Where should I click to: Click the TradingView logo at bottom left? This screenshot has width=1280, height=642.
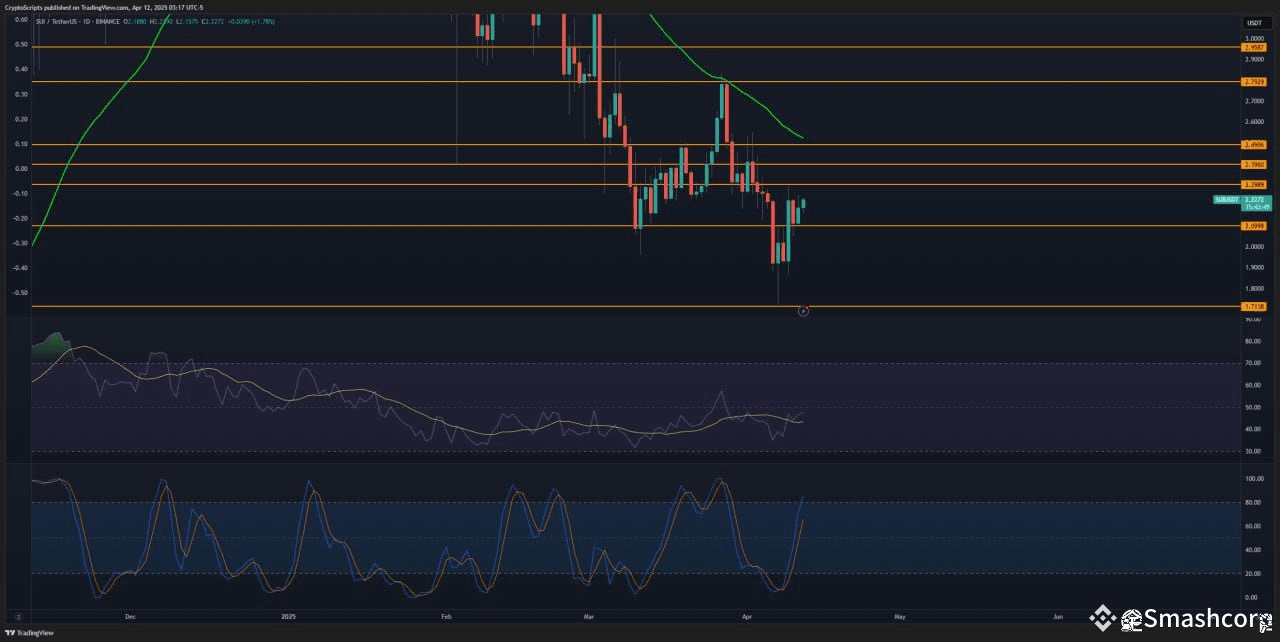tap(29, 632)
